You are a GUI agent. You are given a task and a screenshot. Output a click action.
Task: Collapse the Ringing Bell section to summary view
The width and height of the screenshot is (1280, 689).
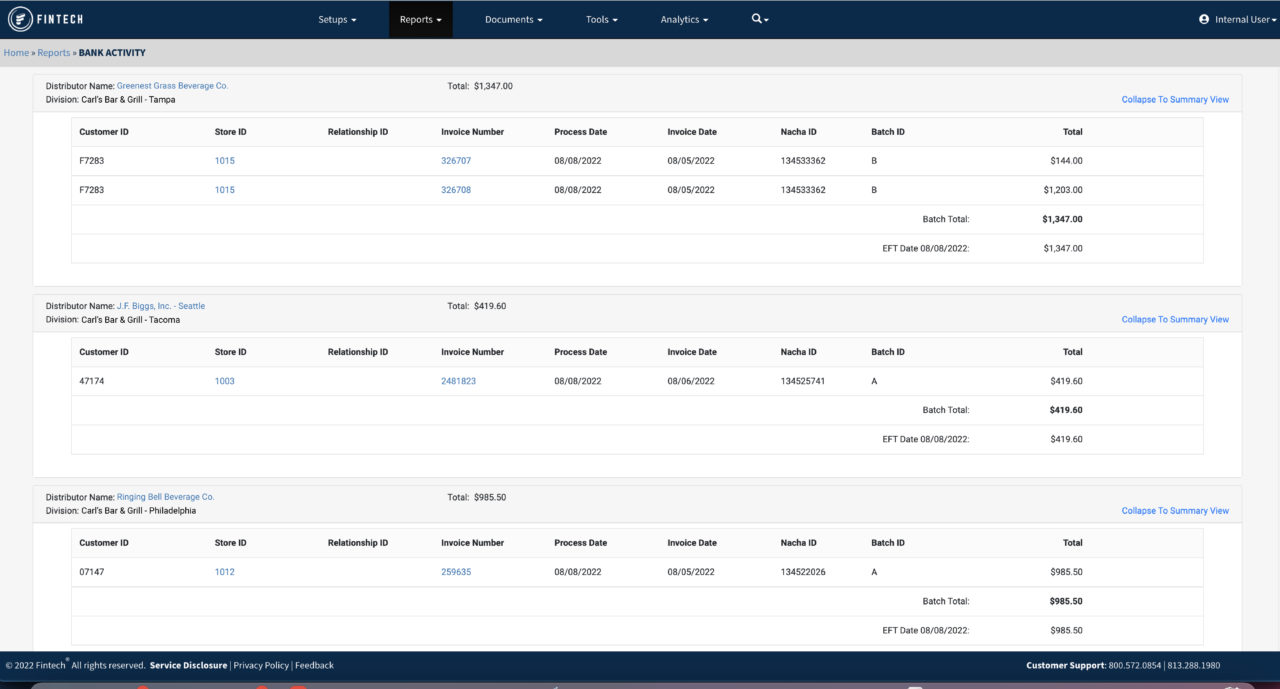click(1175, 510)
